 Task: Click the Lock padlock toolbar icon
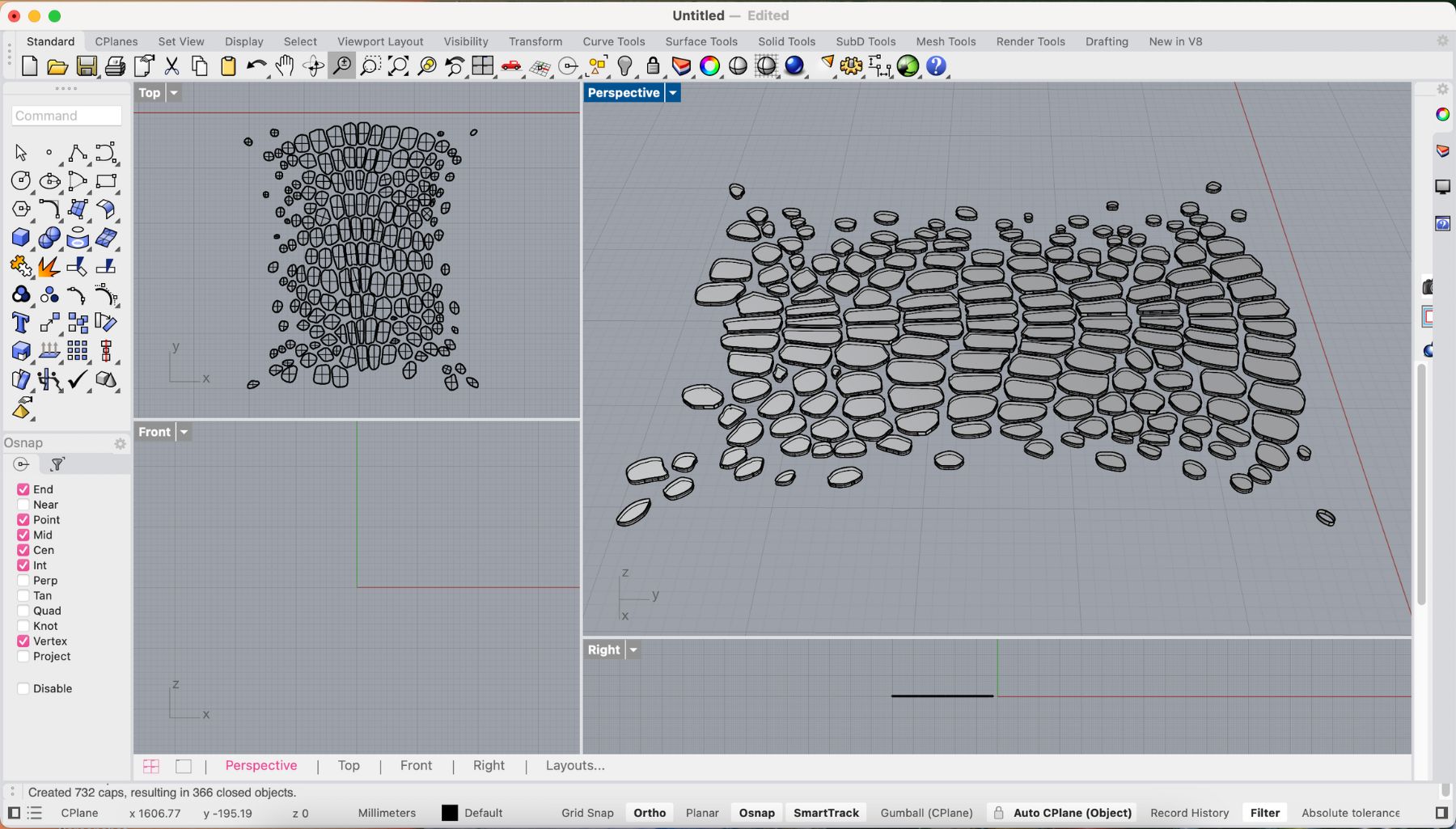[653, 66]
